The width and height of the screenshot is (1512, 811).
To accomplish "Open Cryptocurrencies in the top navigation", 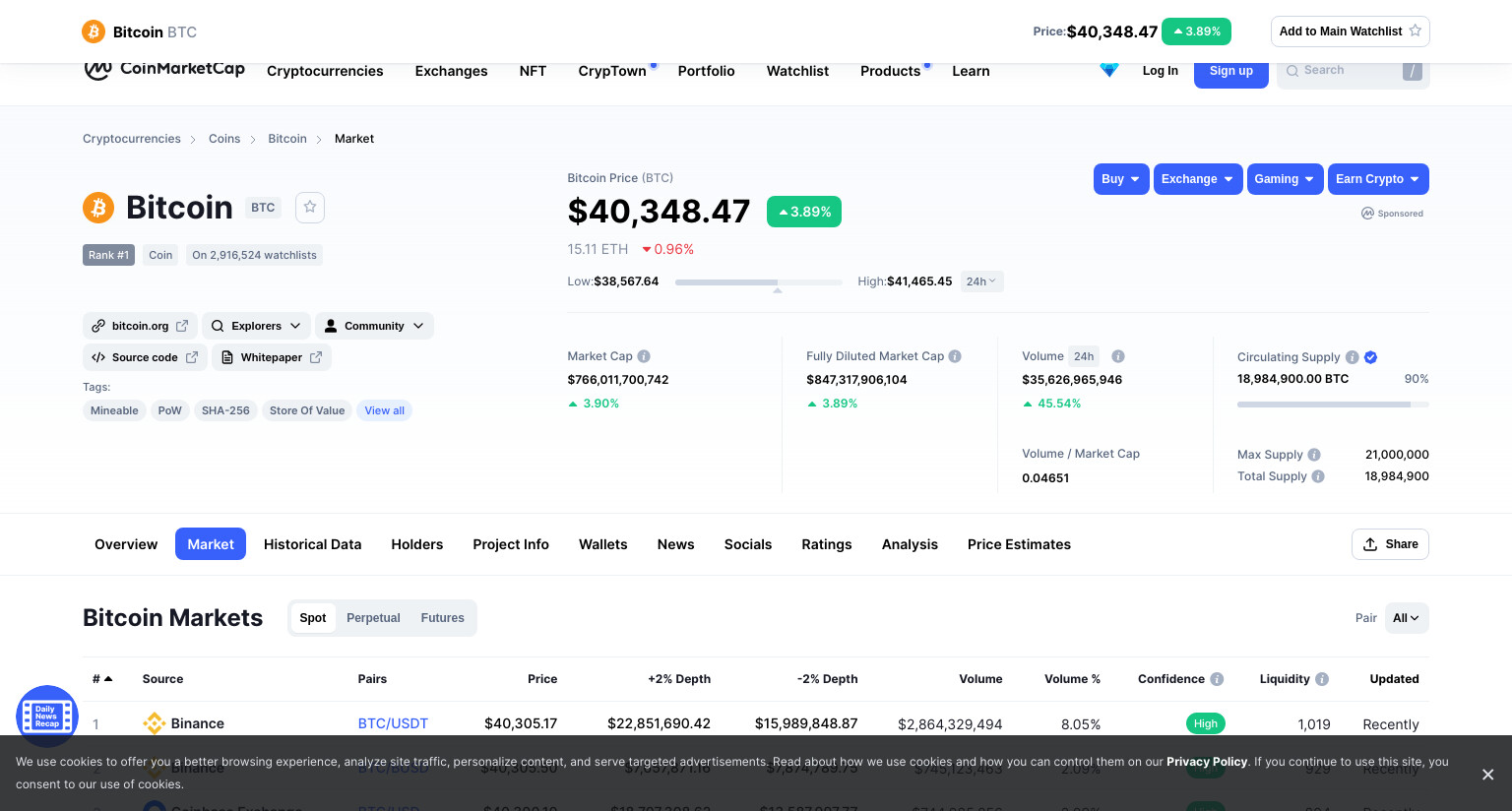I will (325, 71).
